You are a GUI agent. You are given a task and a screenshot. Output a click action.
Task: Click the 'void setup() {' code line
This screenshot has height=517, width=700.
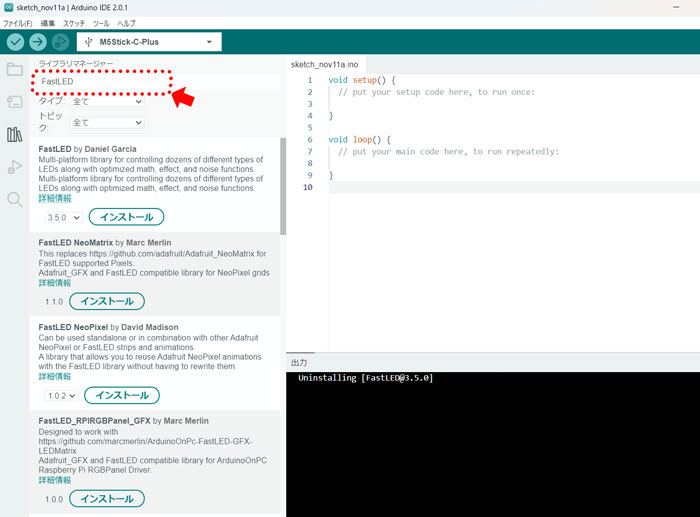click(362, 80)
